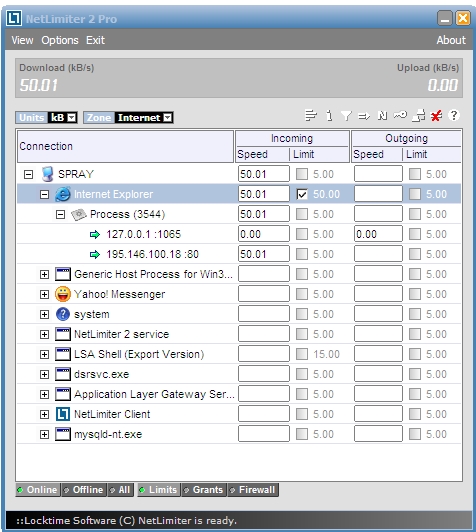
Task: Click the SPRAY computer icon
Action: pyautogui.click(x=47, y=174)
